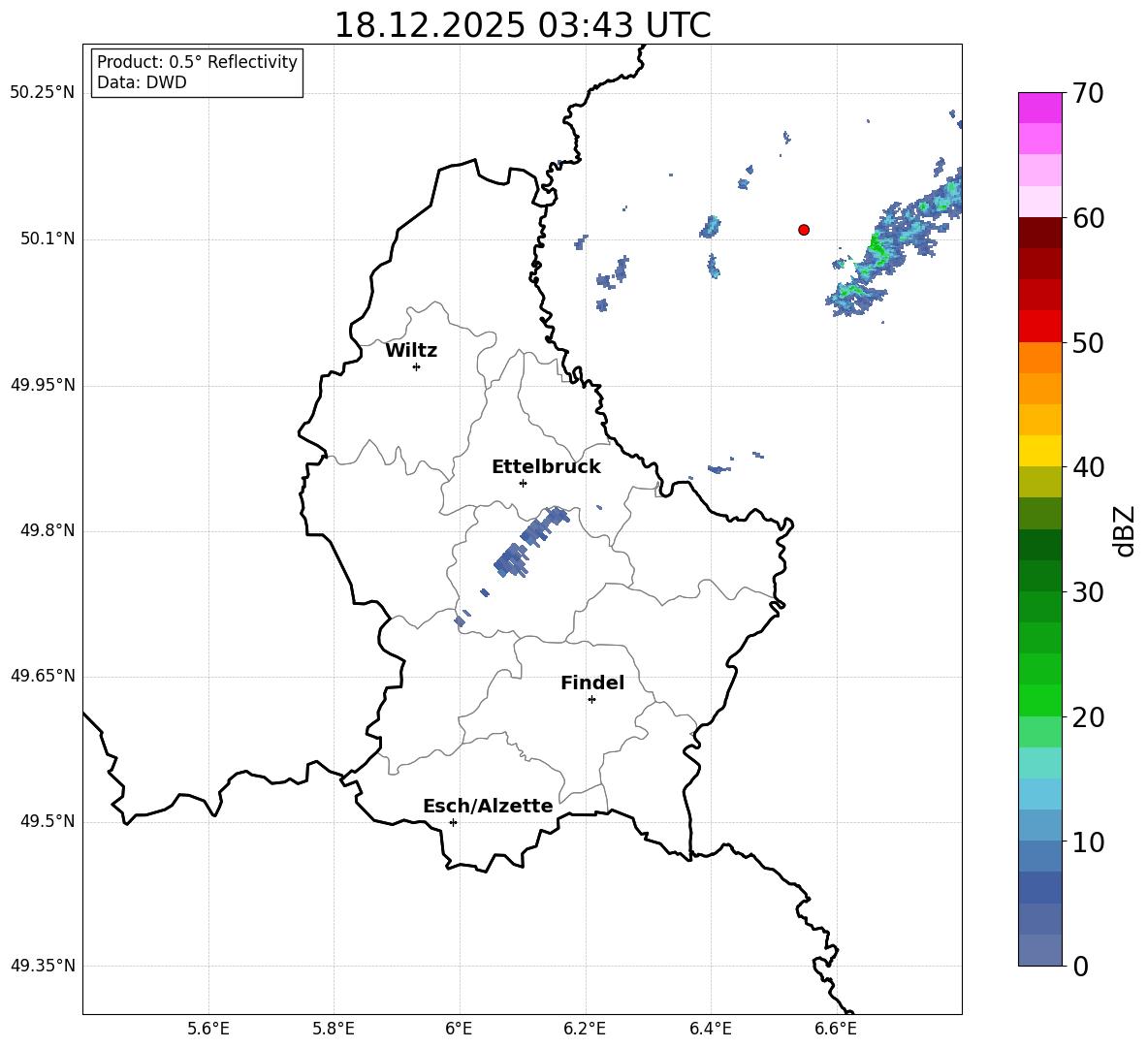
Task: Click the Findel station cross marker
Action: [591, 700]
